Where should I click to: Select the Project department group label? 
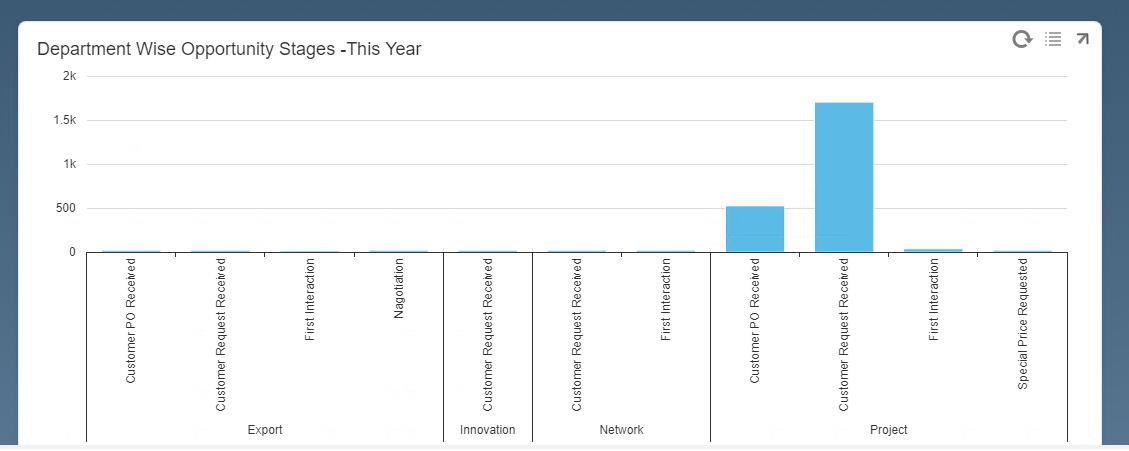point(889,430)
